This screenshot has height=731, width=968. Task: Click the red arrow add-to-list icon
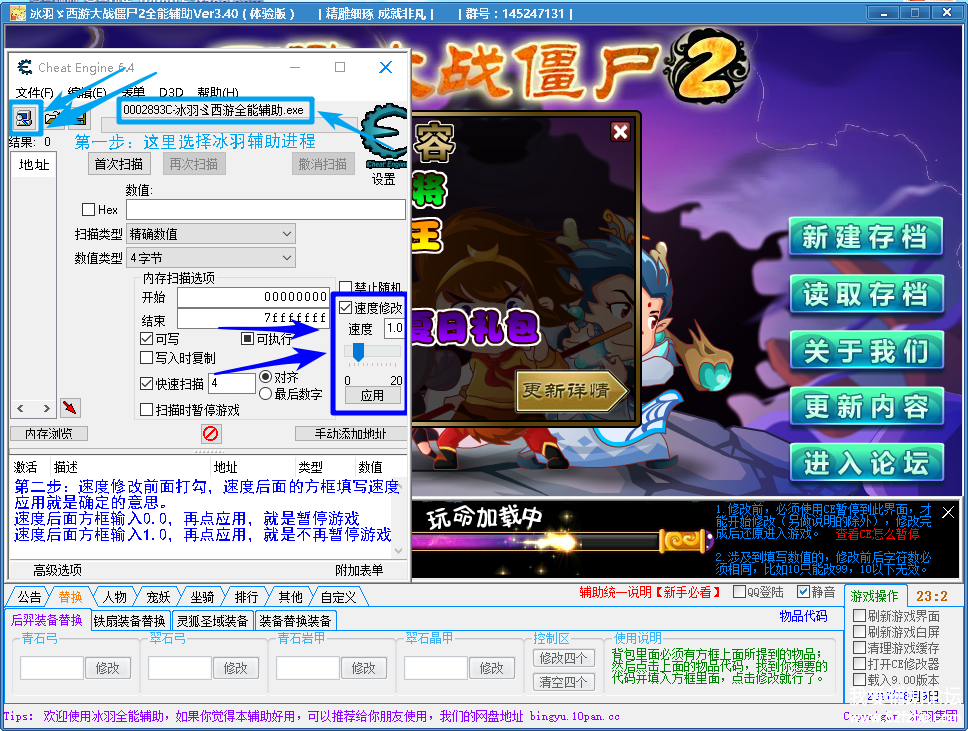[x=70, y=407]
